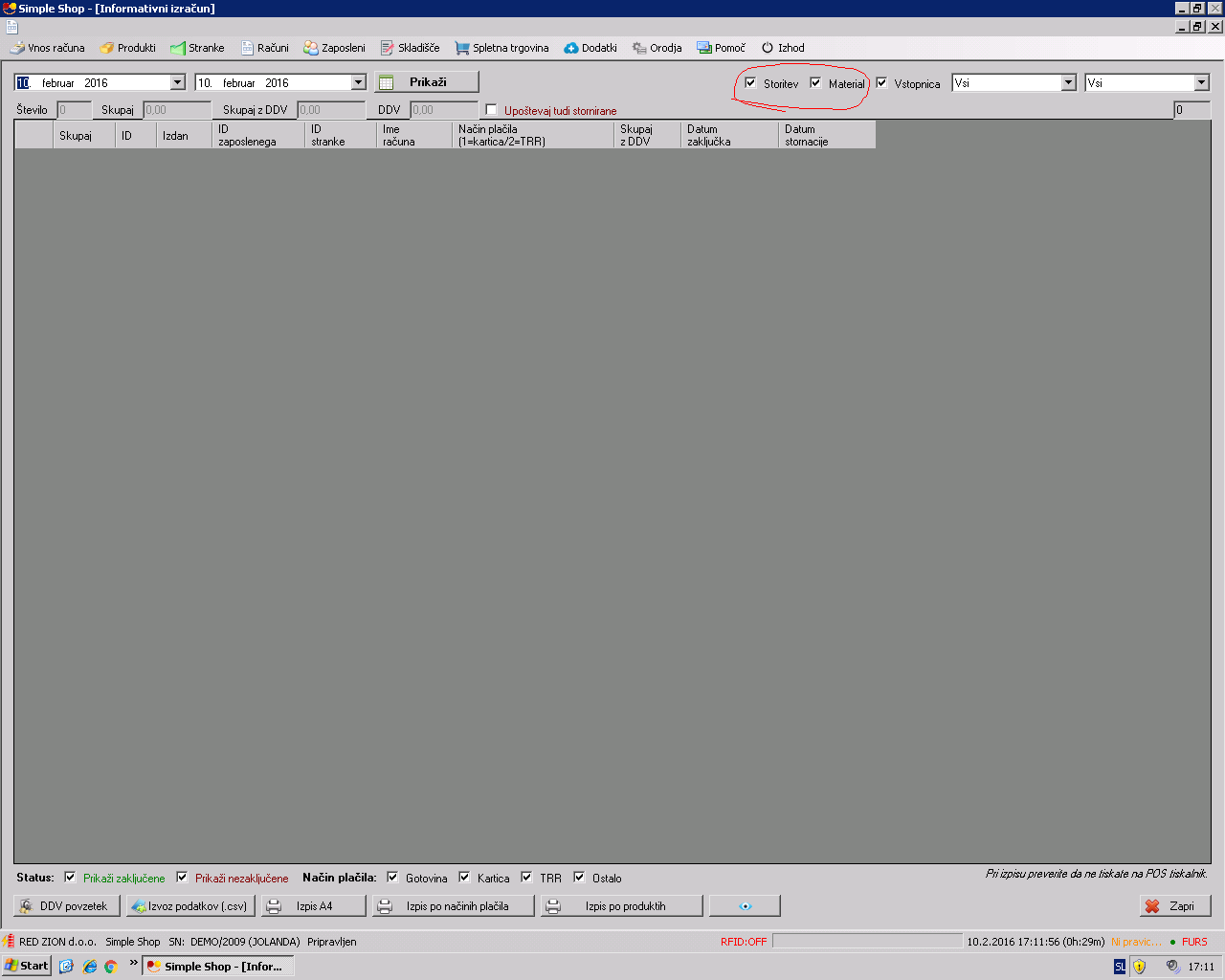The height and width of the screenshot is (980, 1225).
Task: Print with the Izpis A4 button
Action: pyautogui.click(x=314, y=905)
